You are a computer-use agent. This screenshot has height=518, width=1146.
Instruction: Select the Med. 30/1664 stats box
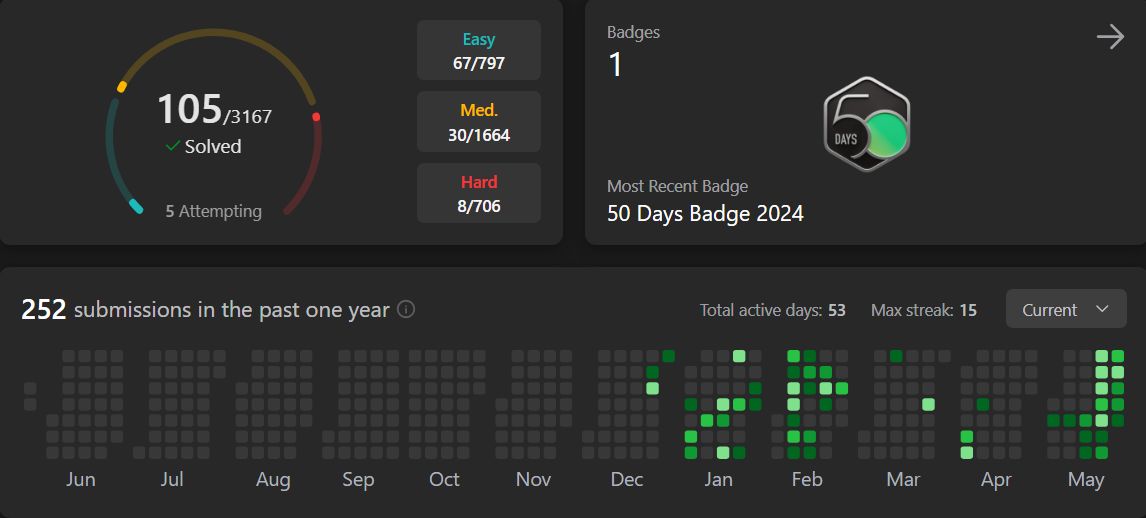click(x=479, y=122)
